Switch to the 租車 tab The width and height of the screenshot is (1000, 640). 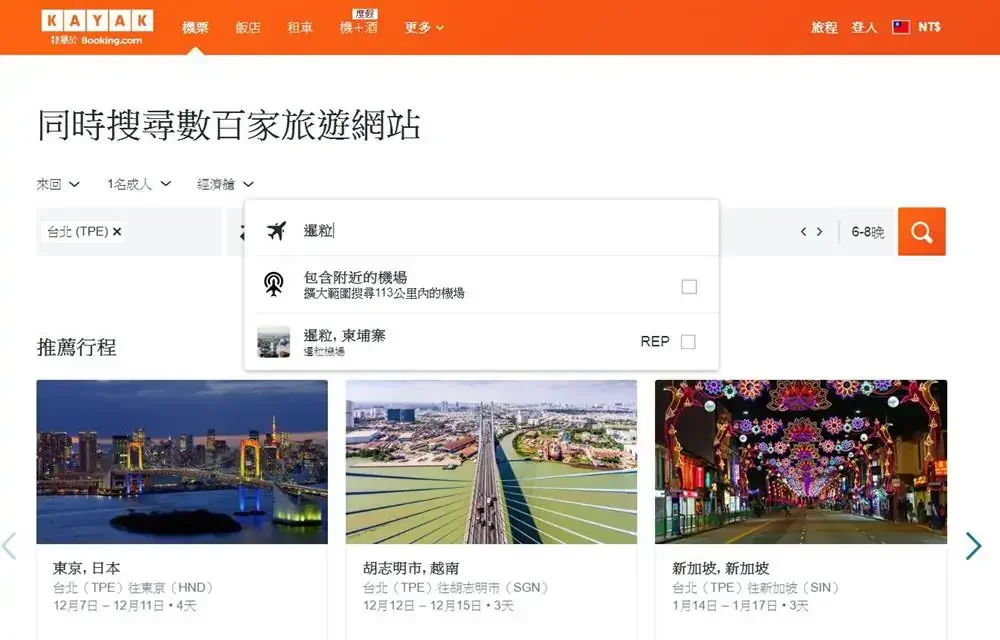tap(300, 28)
